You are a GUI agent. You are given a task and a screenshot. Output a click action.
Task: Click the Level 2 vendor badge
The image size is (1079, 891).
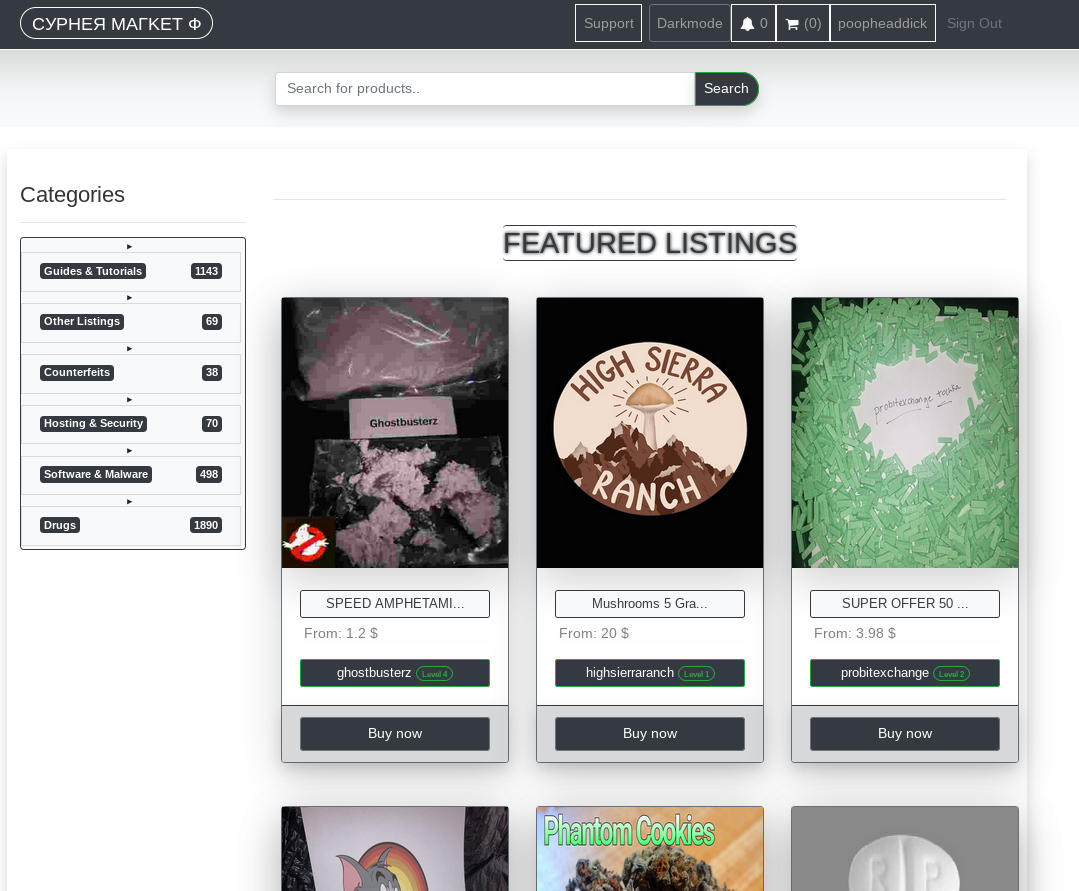pos(952,674)
